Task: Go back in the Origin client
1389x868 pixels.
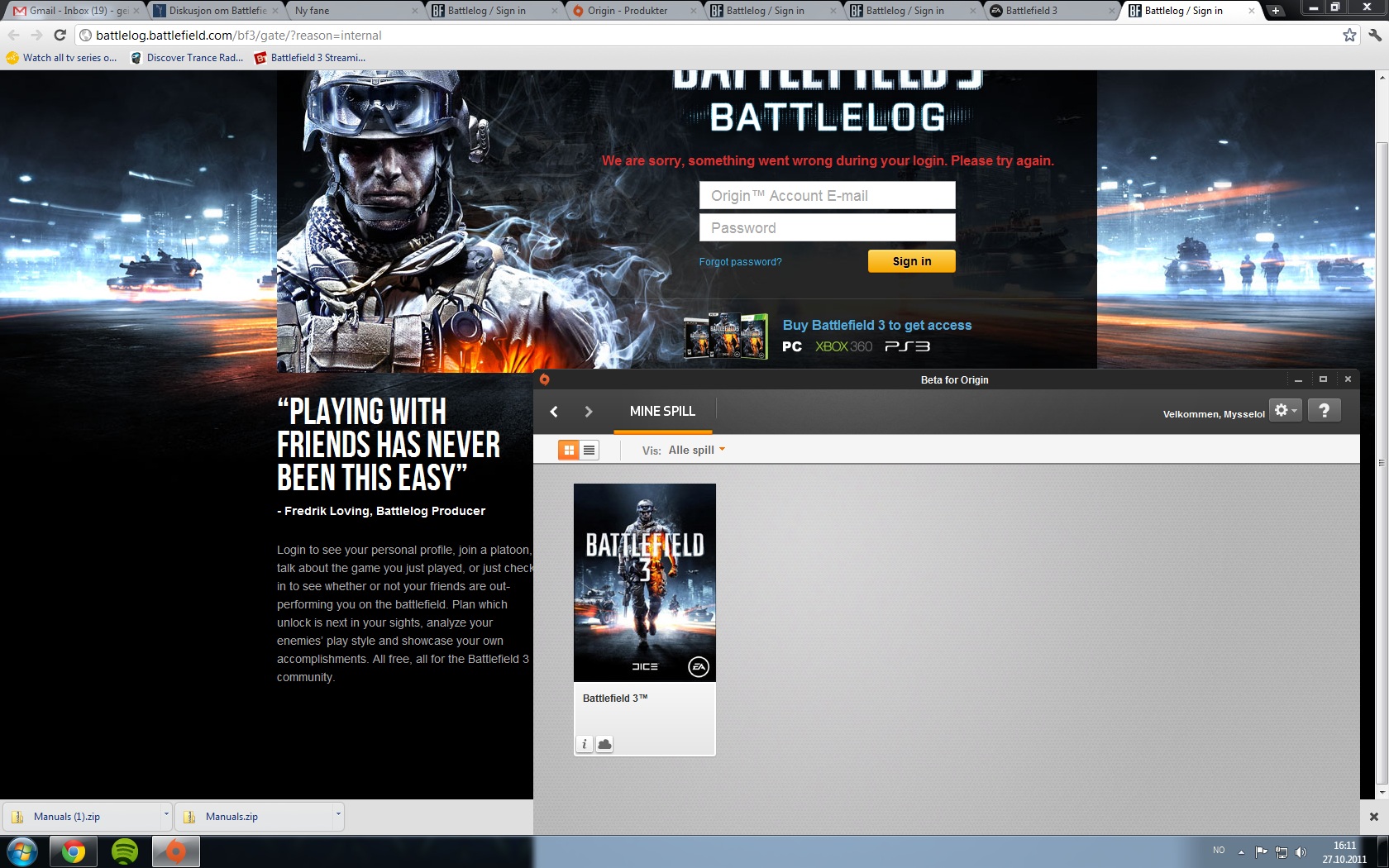Action: 554,411
